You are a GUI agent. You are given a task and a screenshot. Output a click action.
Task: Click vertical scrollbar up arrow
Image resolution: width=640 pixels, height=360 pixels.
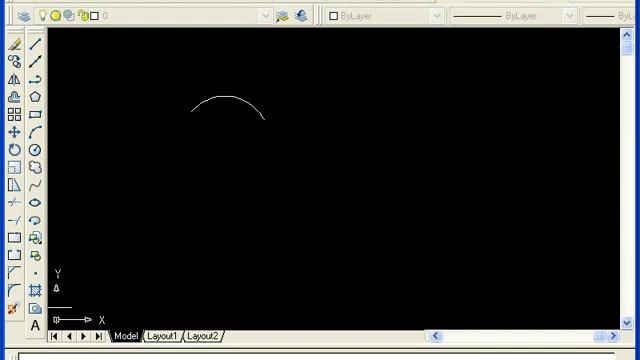(627, 35)
